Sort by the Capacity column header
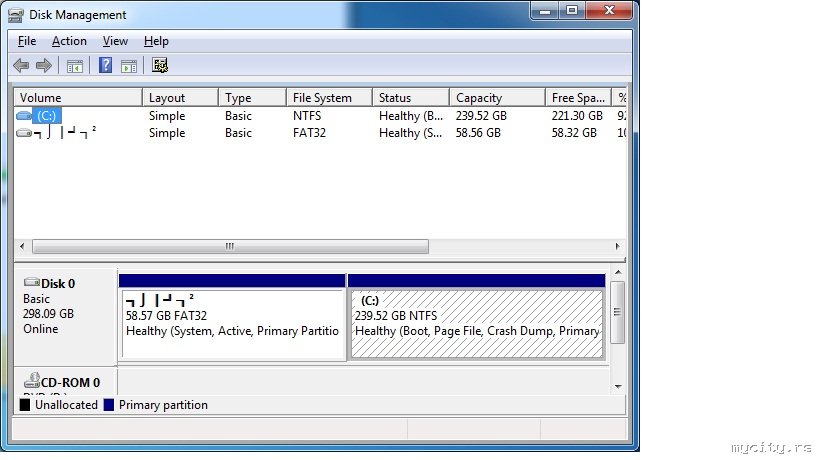 (497, 98)
